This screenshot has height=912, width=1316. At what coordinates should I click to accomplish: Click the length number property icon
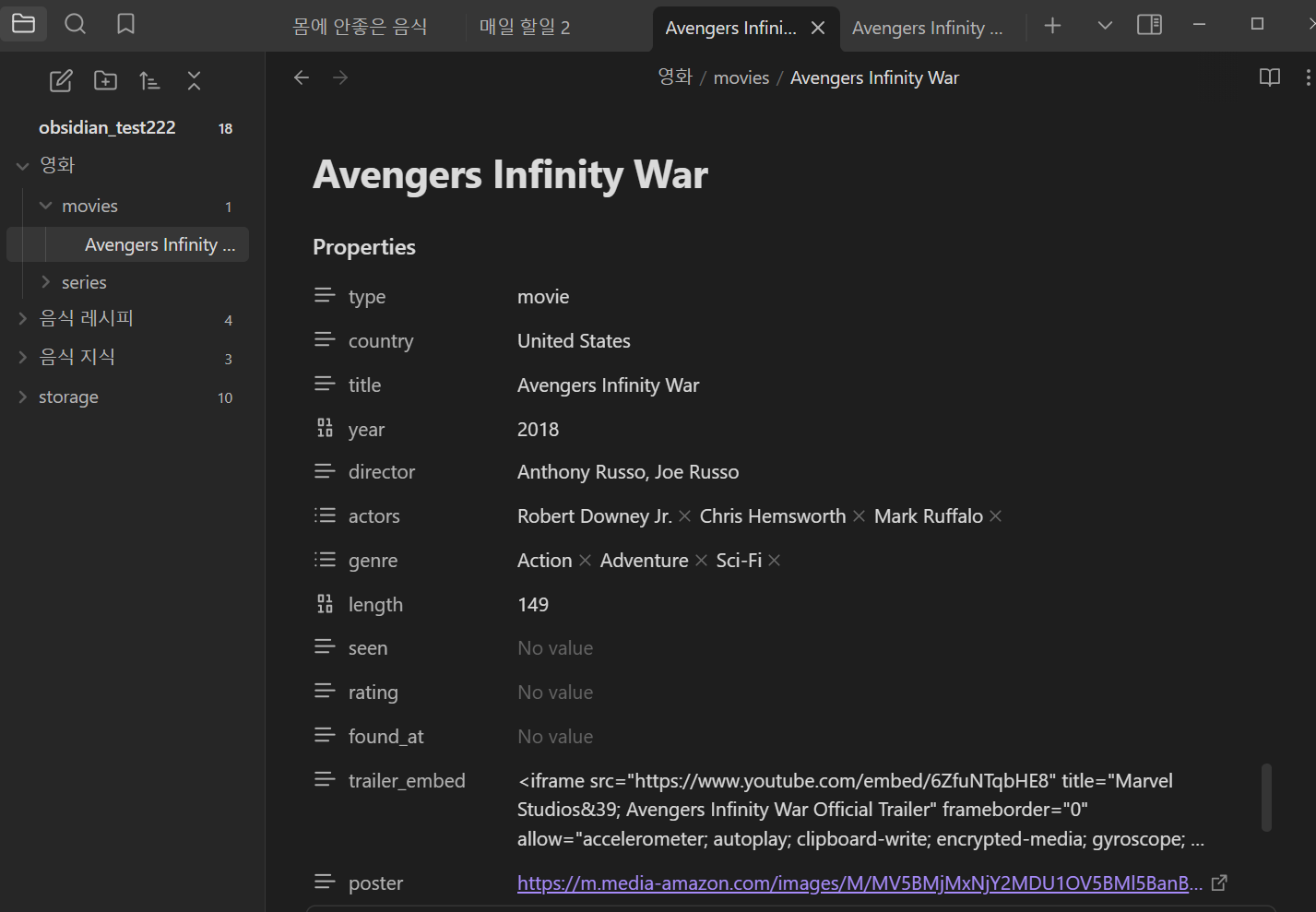[x=325, y=604]
